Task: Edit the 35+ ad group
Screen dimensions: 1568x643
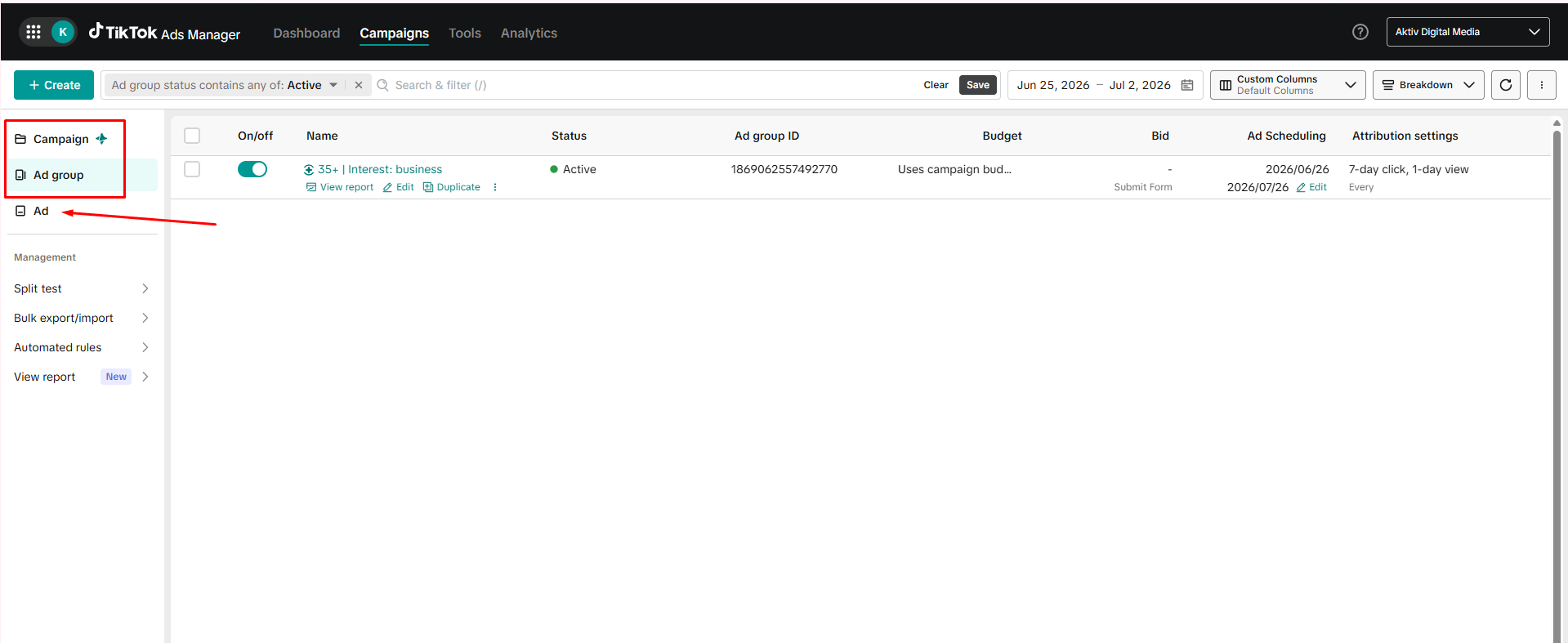Action: [x=399, y=187]
